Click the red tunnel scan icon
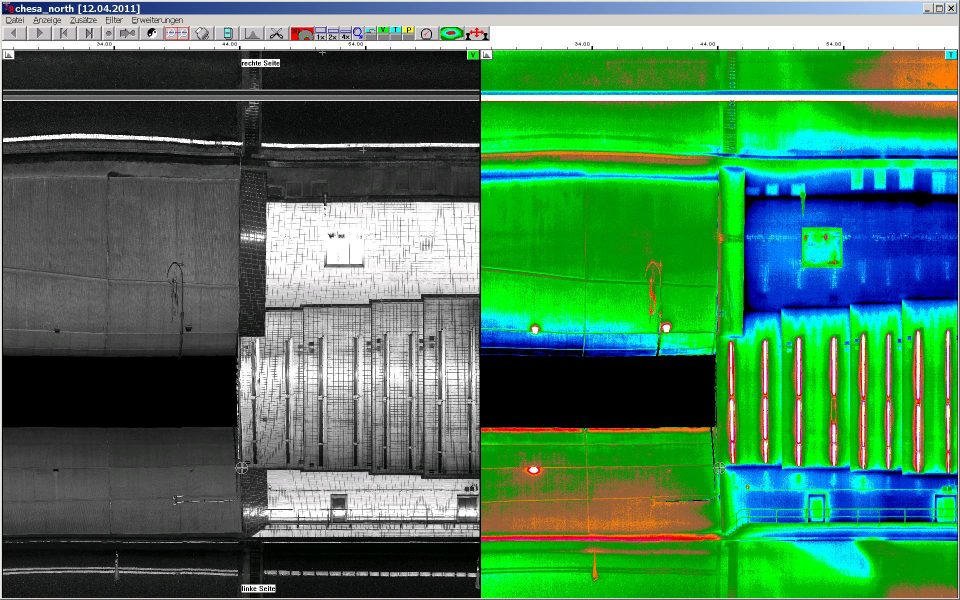Screen dimensions: 960x600 pos(302,33)
